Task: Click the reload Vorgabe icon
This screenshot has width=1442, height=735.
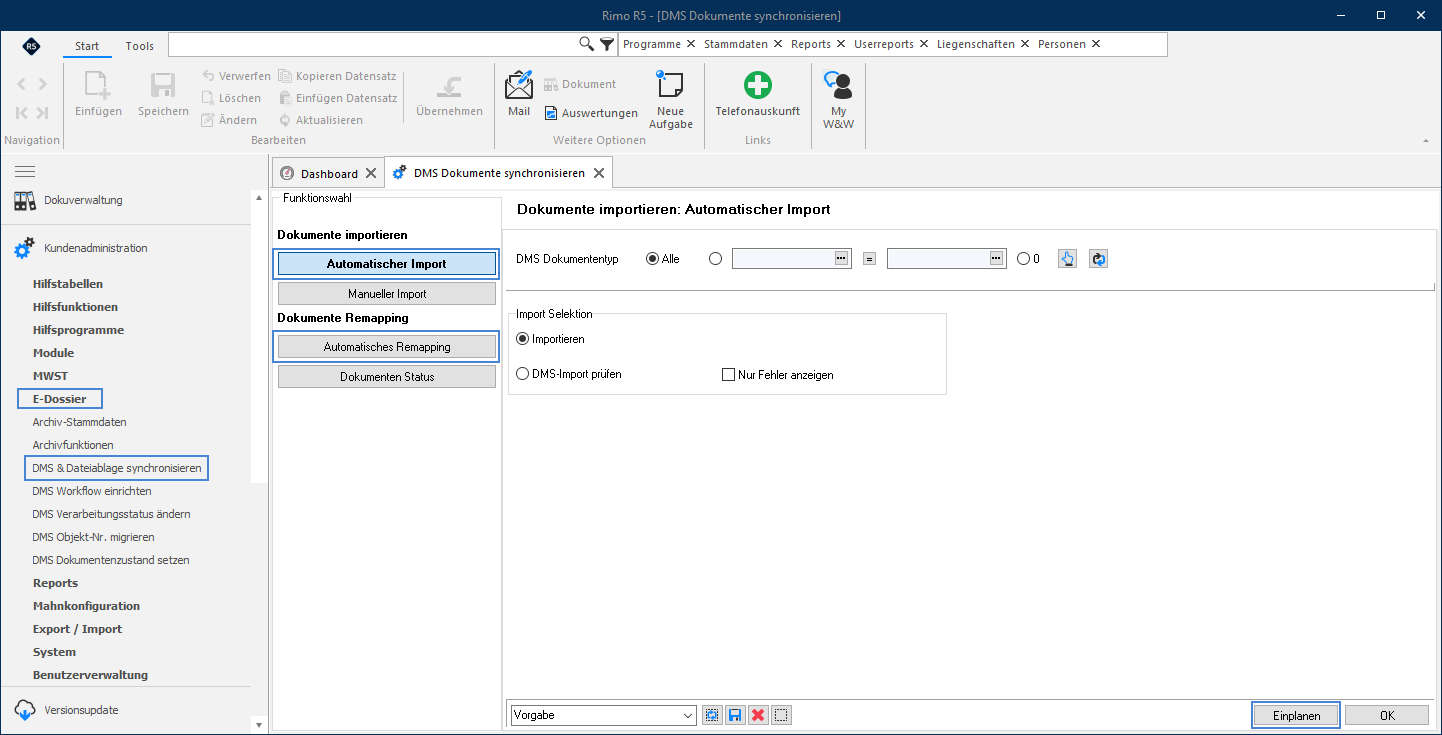Action: tap(712, 715)
